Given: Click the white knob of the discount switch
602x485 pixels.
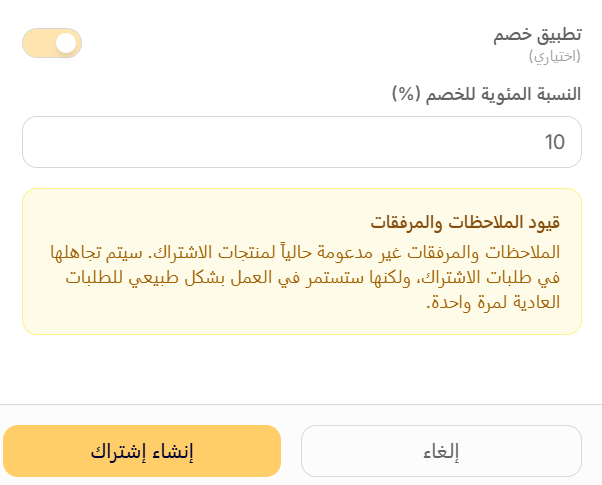Looking at the screenshot, I should pos(66,43).
